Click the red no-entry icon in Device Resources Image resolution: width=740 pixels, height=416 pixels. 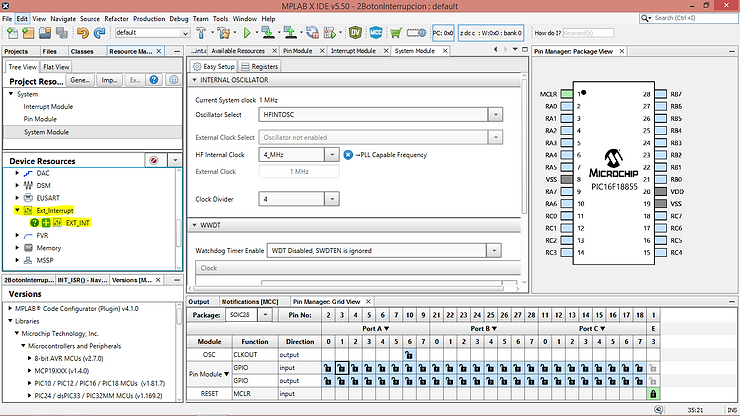(x=153, y=161)
